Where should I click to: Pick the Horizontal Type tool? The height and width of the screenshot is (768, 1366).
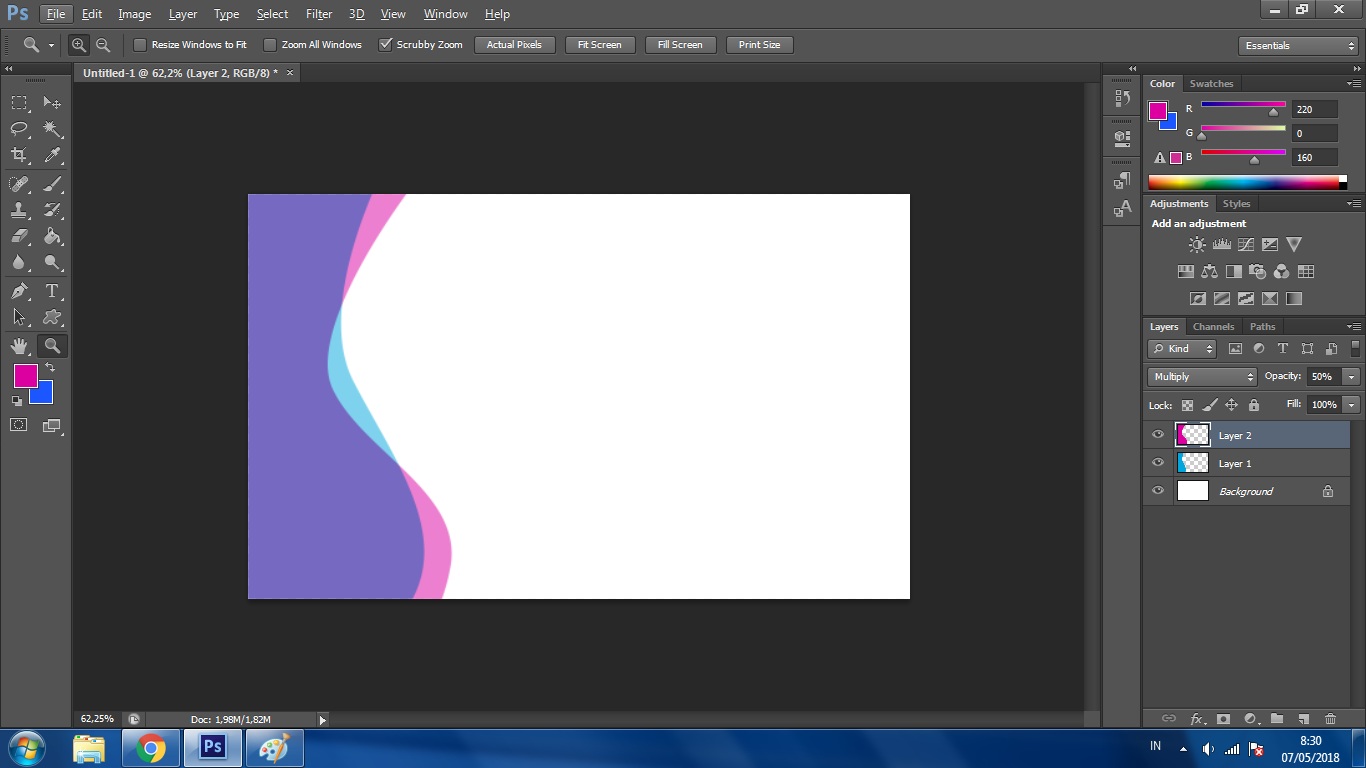[52, 291]
